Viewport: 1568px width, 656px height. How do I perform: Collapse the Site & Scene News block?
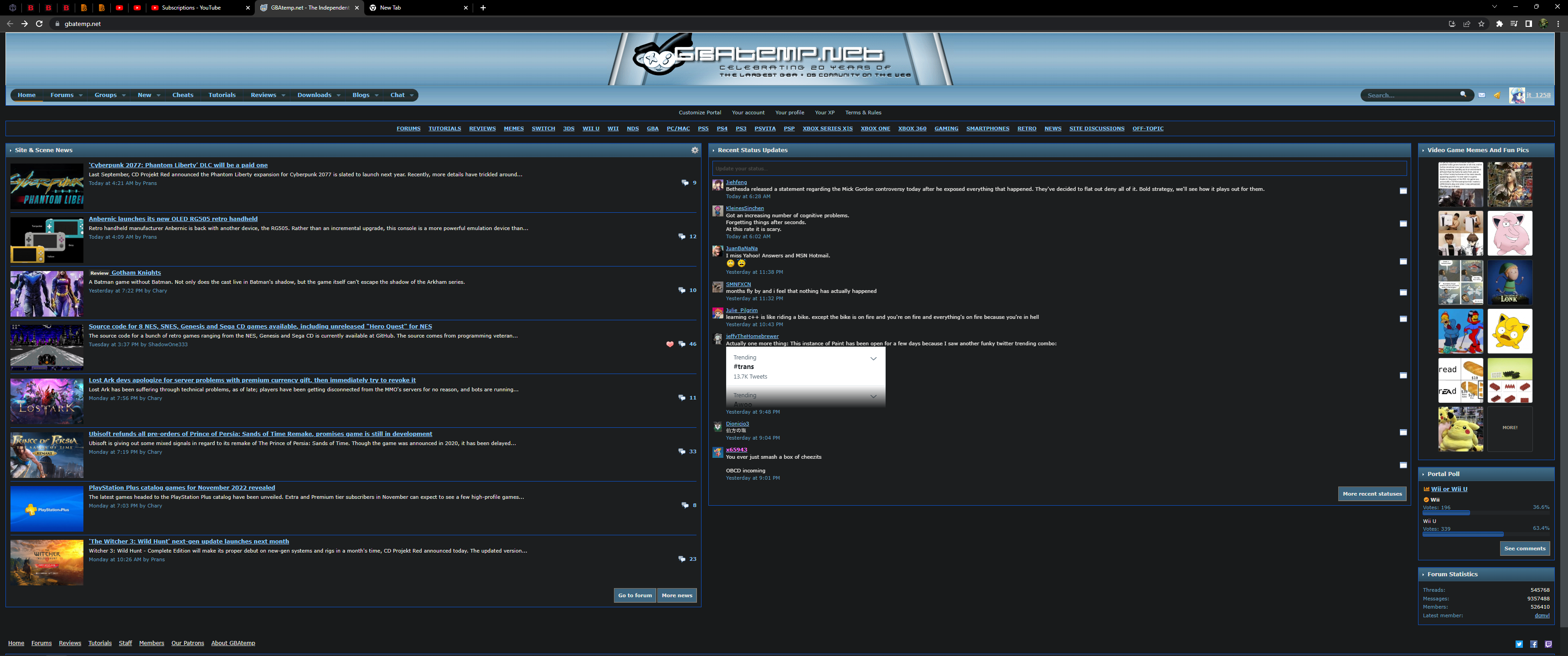pos(11,150)
